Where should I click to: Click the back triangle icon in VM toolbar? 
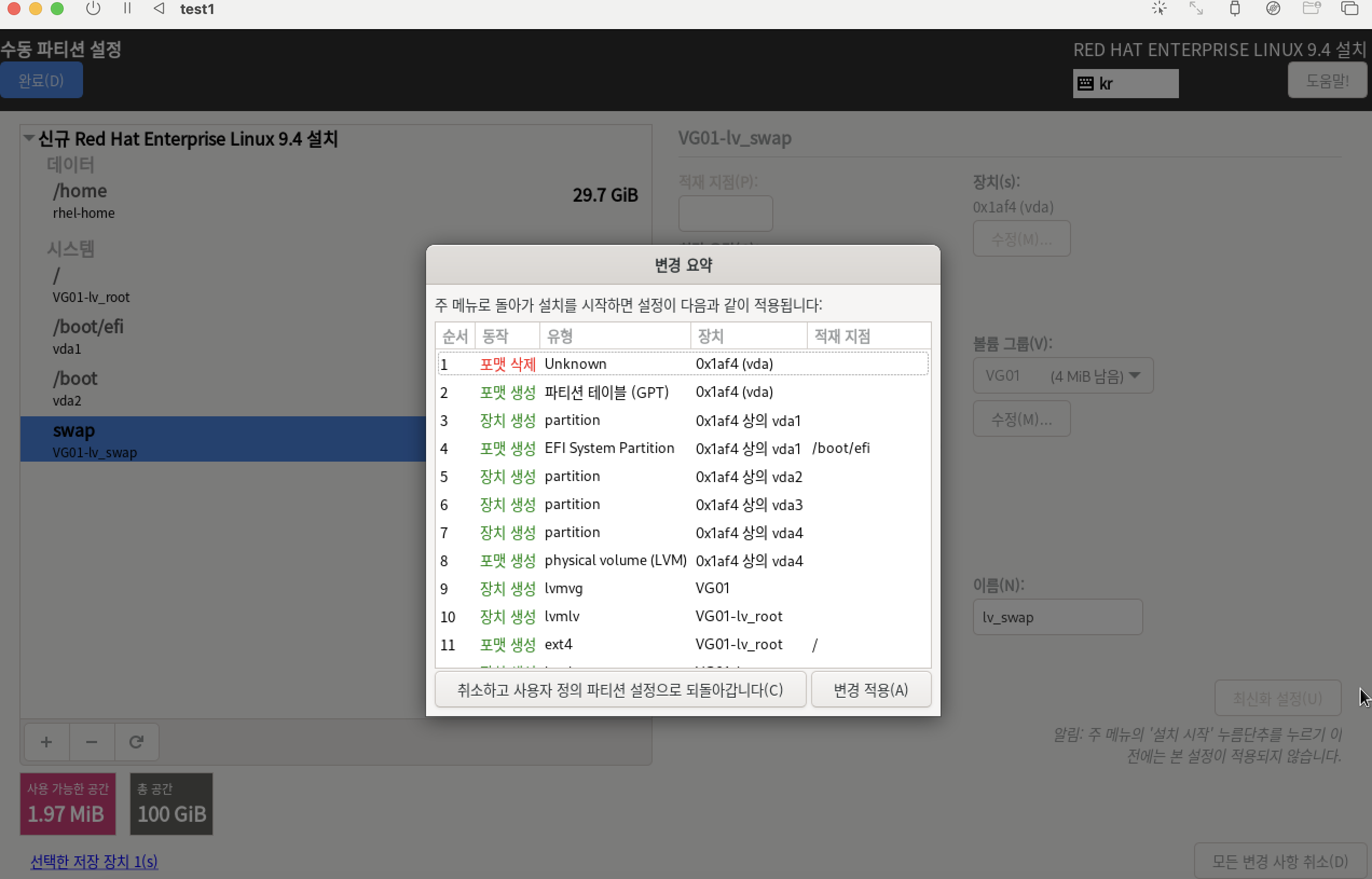click(x=159, y=9)
